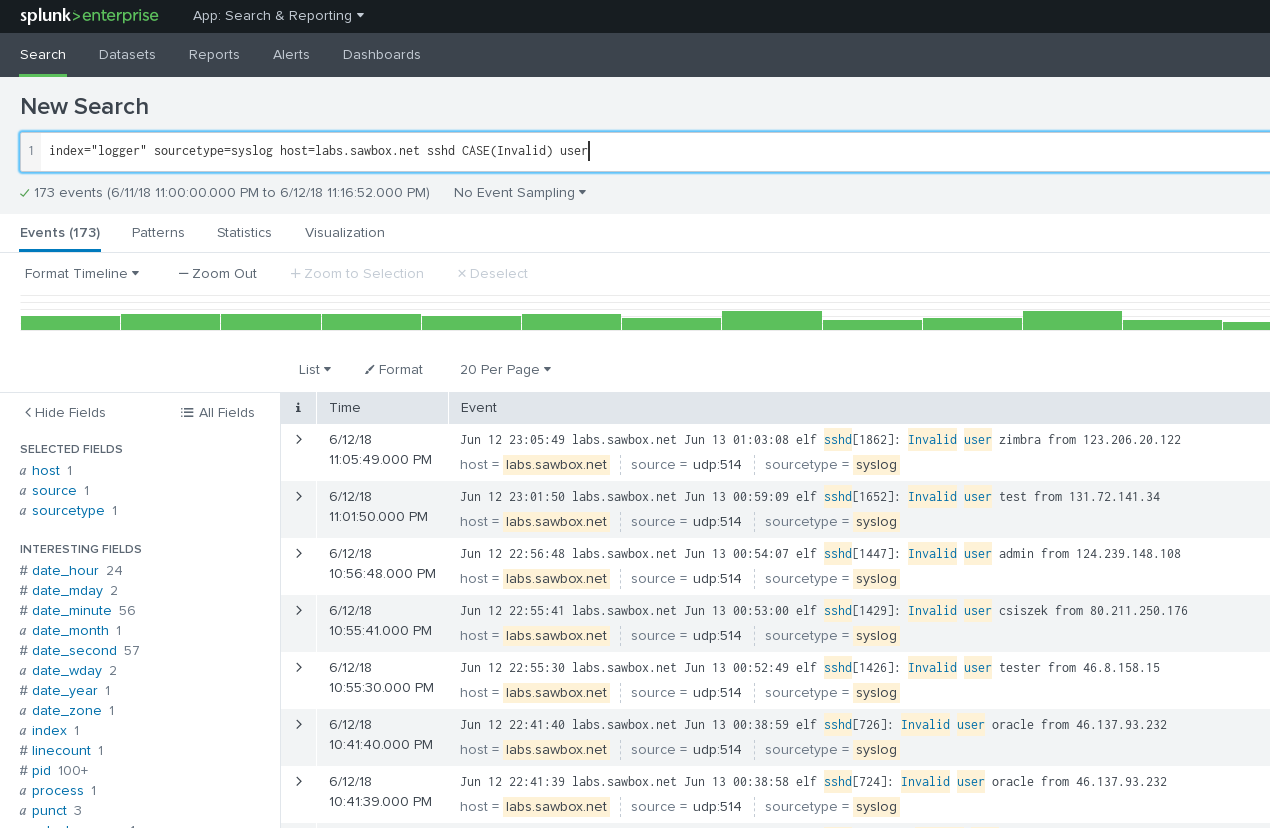The height and width of the screenshot is (828, 1270).
Task: Open the No Event Sampling dropdown
Action: [x=519, y=193]
